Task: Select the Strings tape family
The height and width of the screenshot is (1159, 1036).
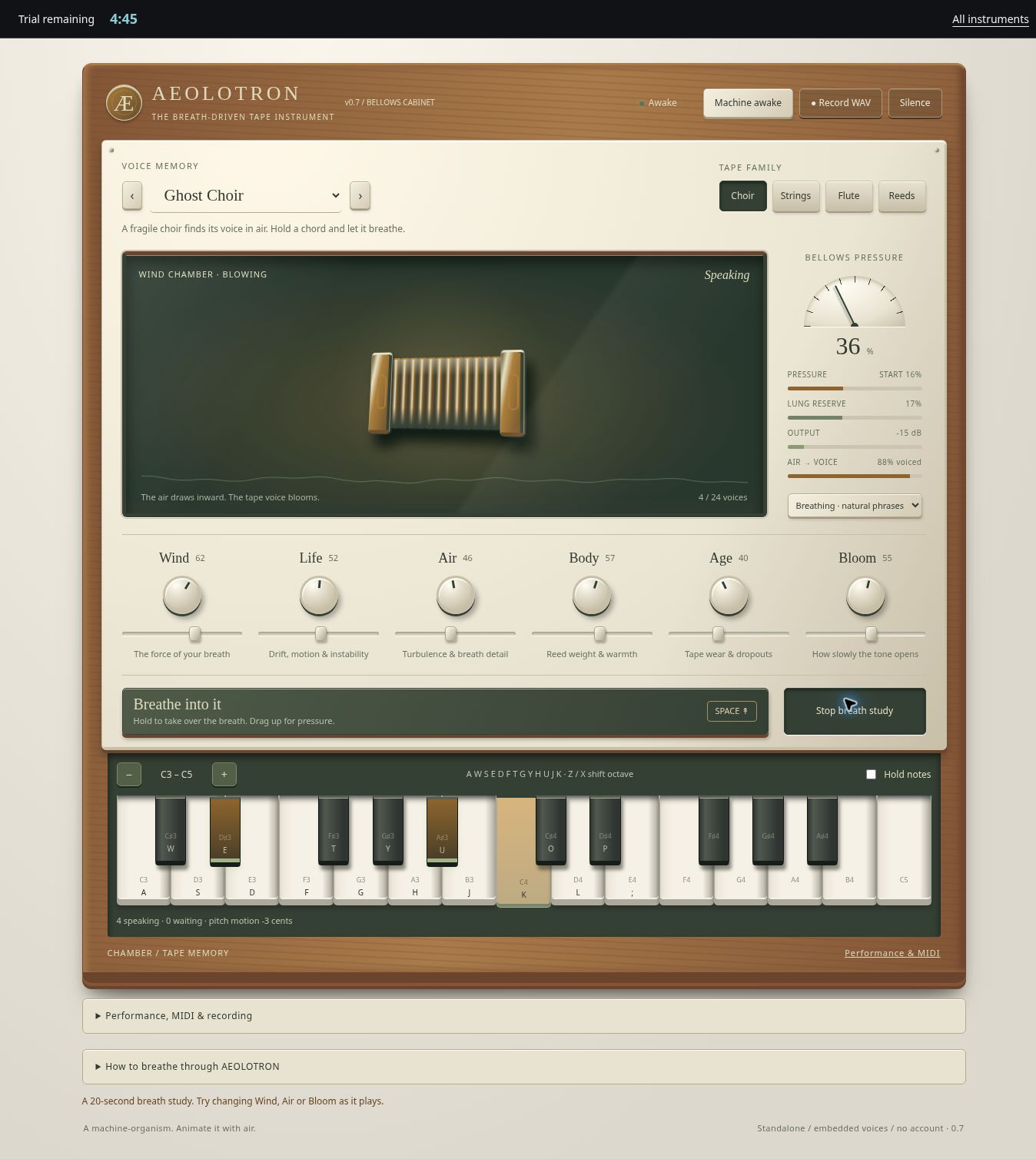Action: coord(795,196)
